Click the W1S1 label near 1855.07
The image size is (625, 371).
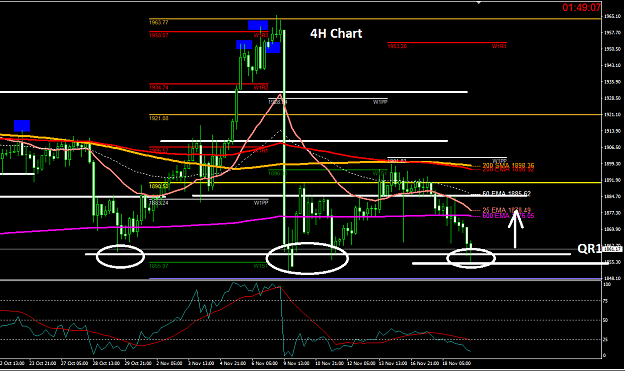click(x=261, y=266)
